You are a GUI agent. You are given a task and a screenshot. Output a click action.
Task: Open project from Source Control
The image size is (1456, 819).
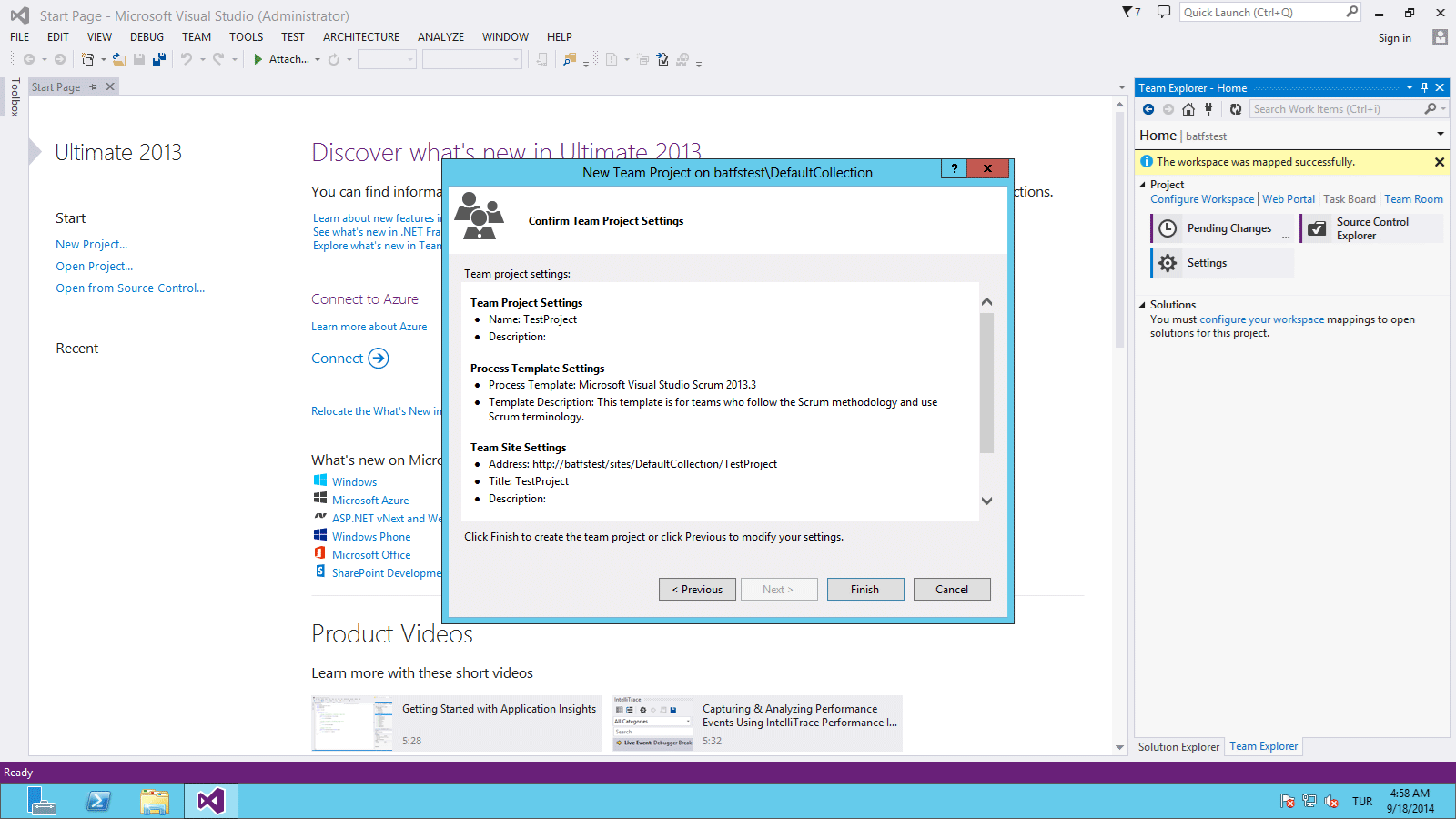[129, 288]
